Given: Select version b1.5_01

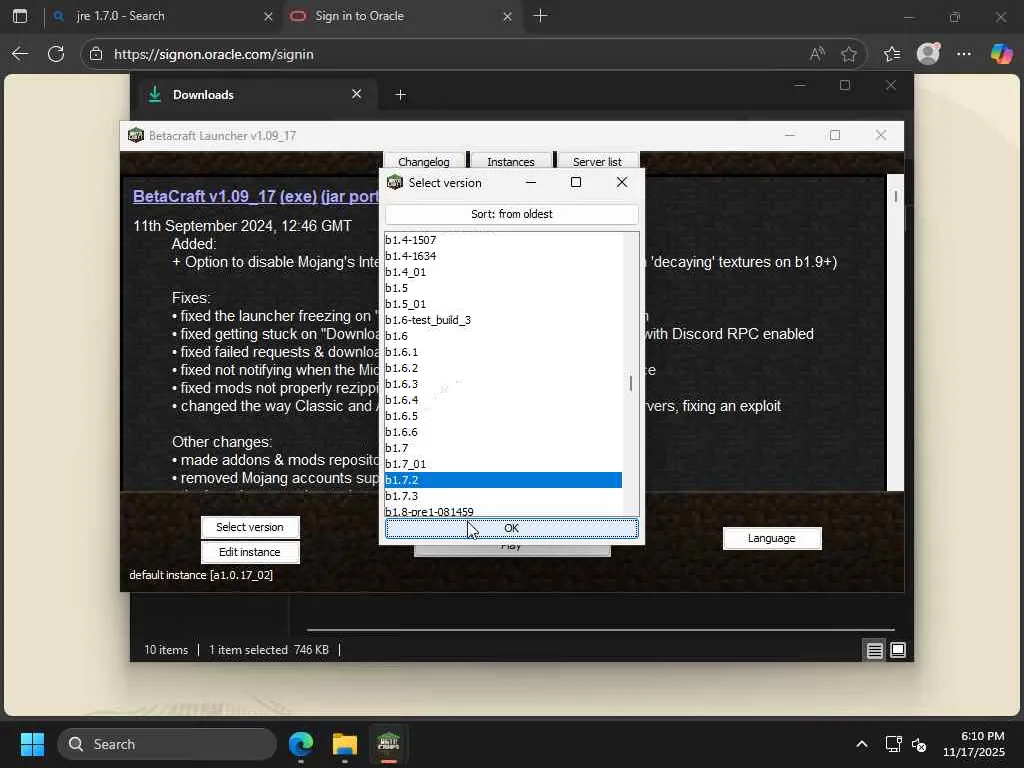Looking at the screenshot, I should click(503, 304).
